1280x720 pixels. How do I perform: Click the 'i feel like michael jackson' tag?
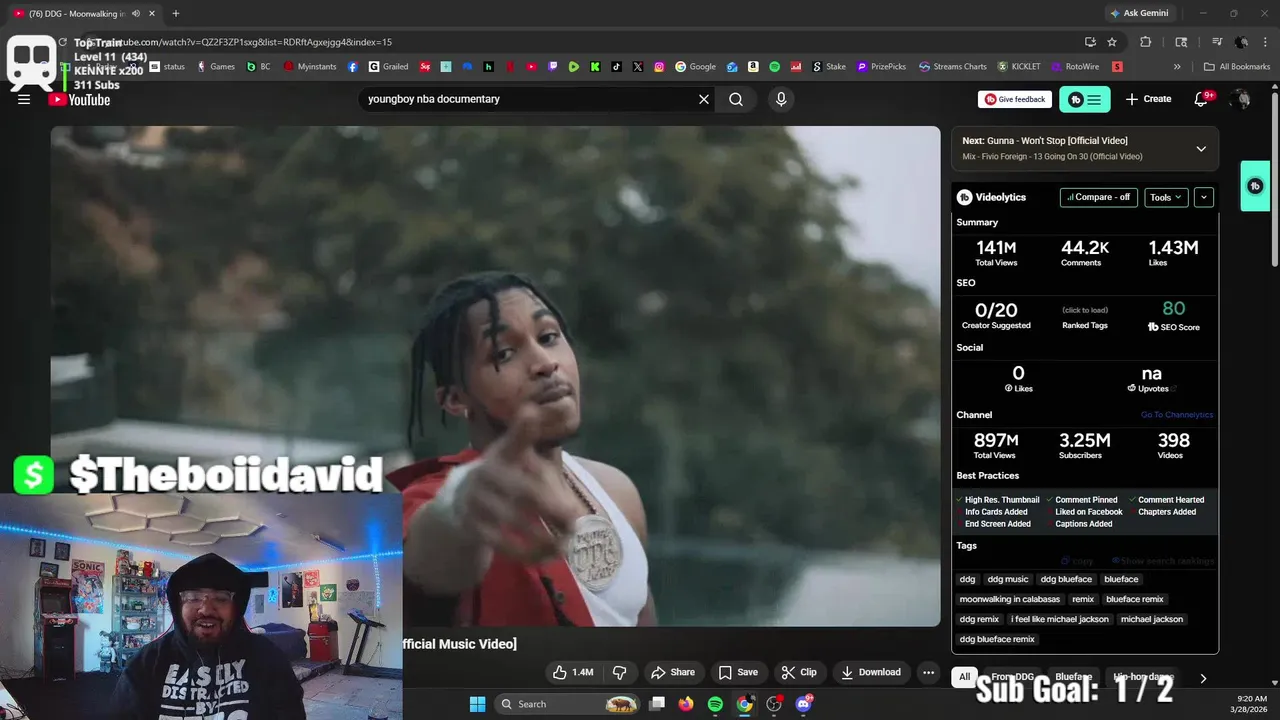(x=1059, y=619)
